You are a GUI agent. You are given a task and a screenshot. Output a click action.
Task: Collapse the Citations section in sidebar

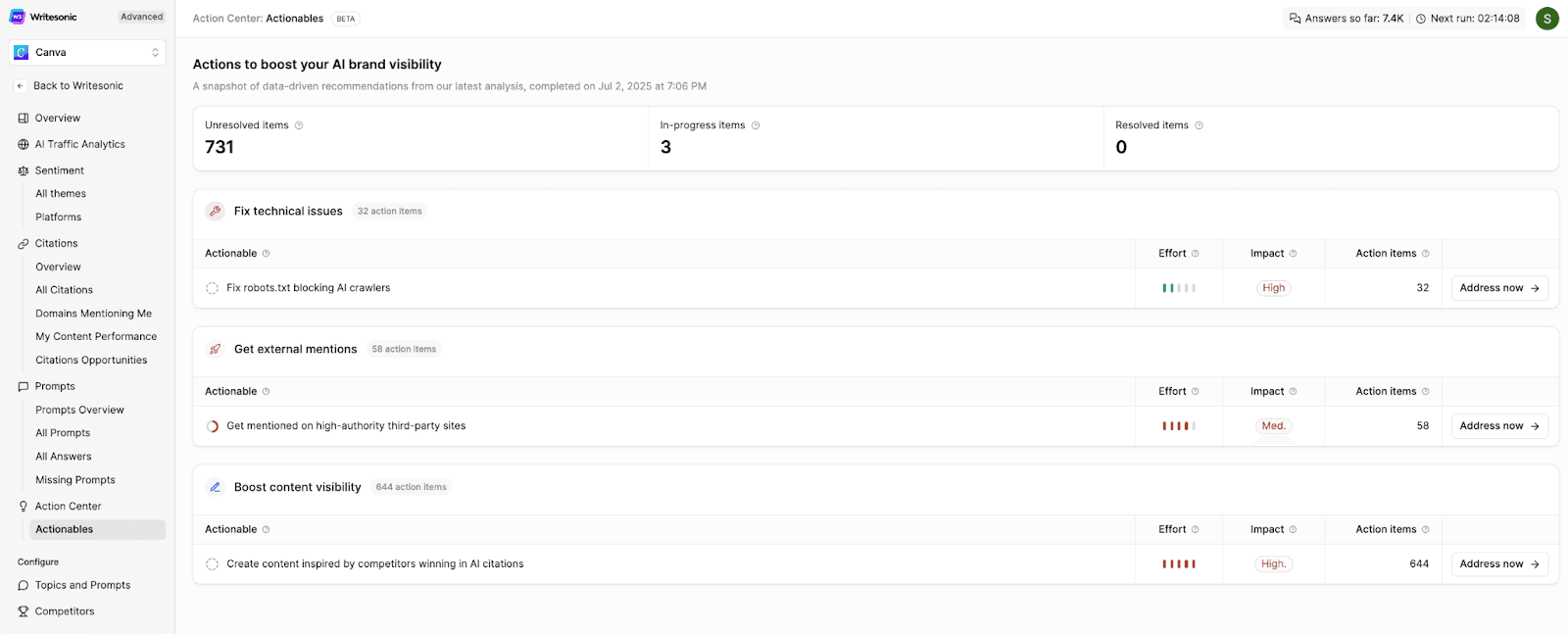(x=56, y=244)
